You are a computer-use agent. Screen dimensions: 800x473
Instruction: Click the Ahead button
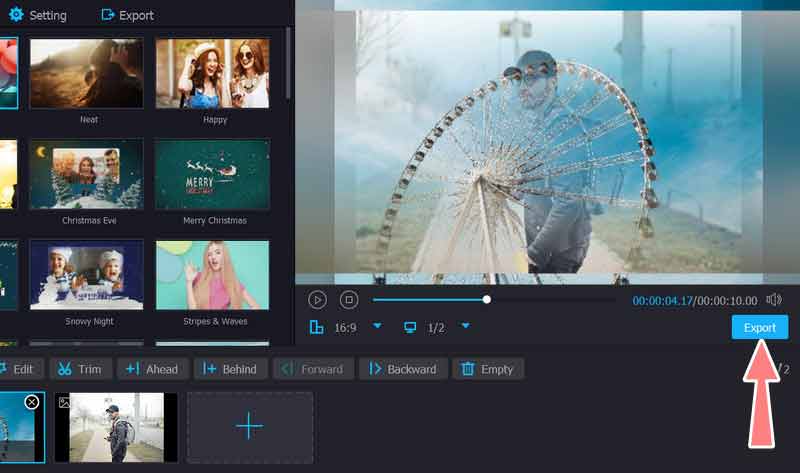[x=152, y=369]
